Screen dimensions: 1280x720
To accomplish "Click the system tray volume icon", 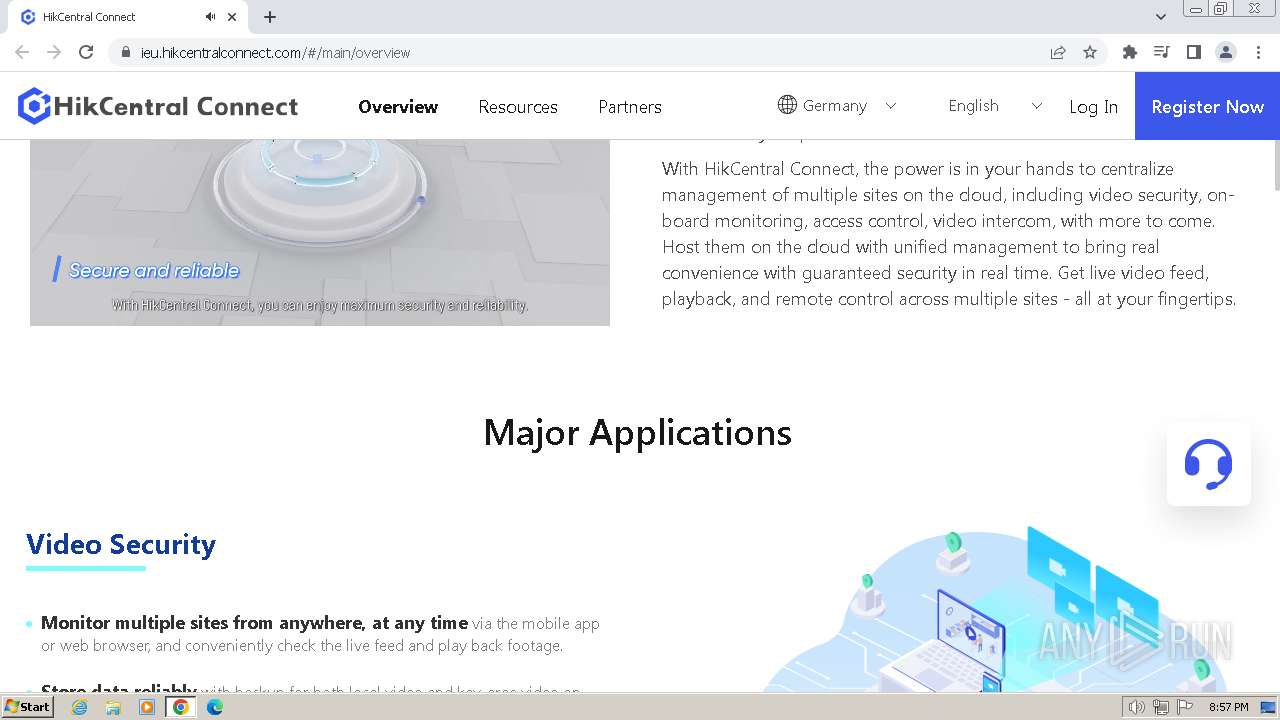I will pos(1136,707).
